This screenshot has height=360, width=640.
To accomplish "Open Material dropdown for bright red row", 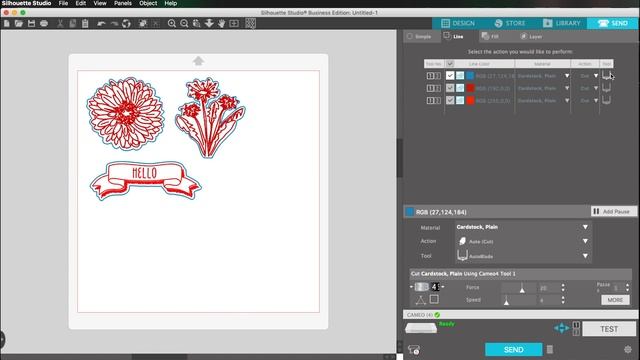I will [567, 100].
